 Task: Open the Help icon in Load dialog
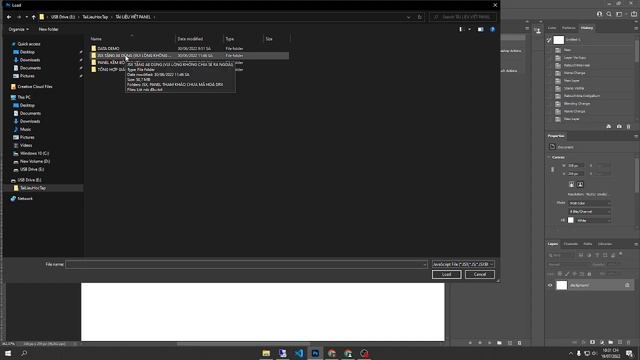(493, 29)
